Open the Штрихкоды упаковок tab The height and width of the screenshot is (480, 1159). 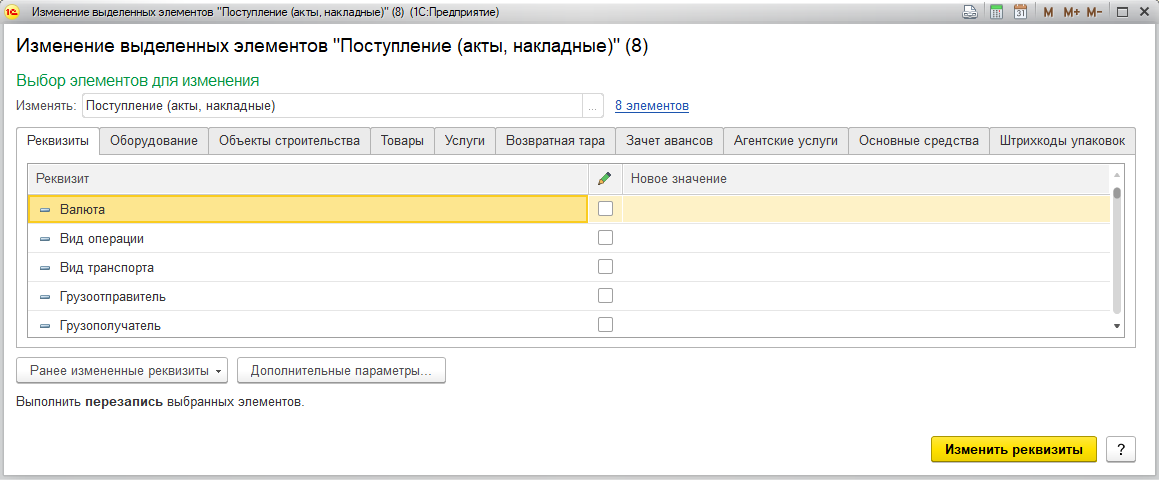click(x=1062, y=141)
